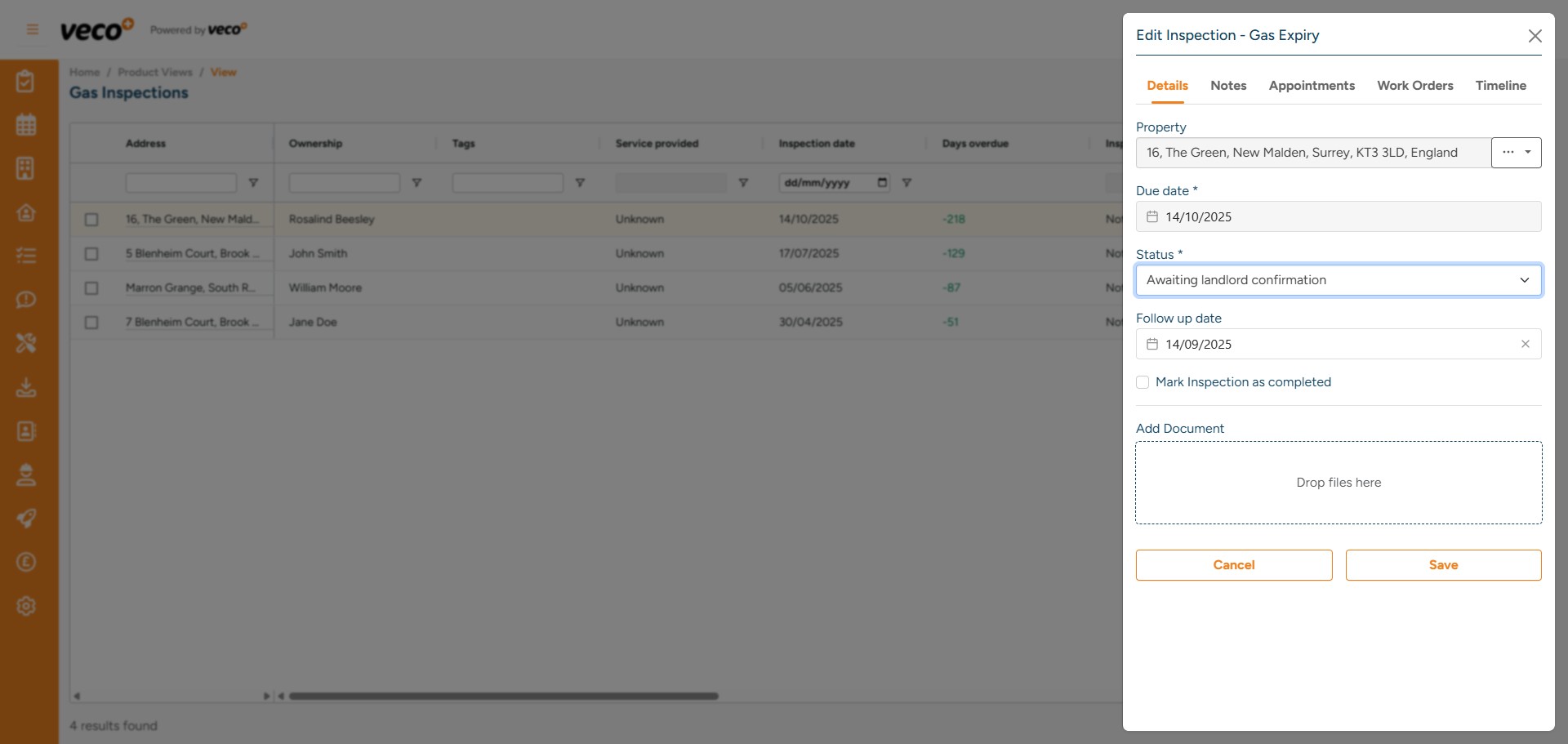Tick Mark Inspection as completed checkbox
Image resolution: width=1568 pixels, height=744 pixels.
pyautogui.click(x=1143, y=382)
